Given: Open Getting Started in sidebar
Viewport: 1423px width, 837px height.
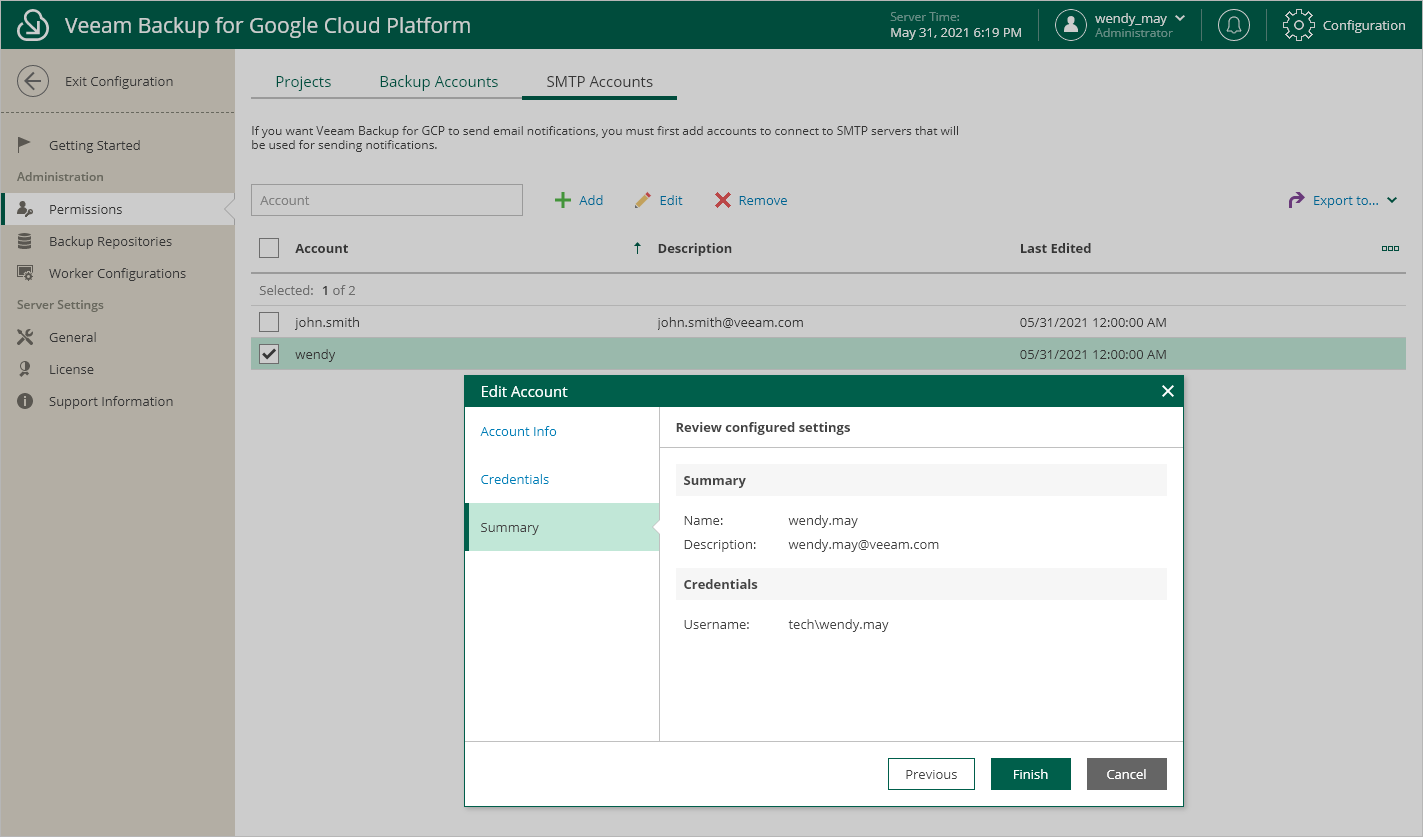Looking at the screenshot, I should (95, 145).
